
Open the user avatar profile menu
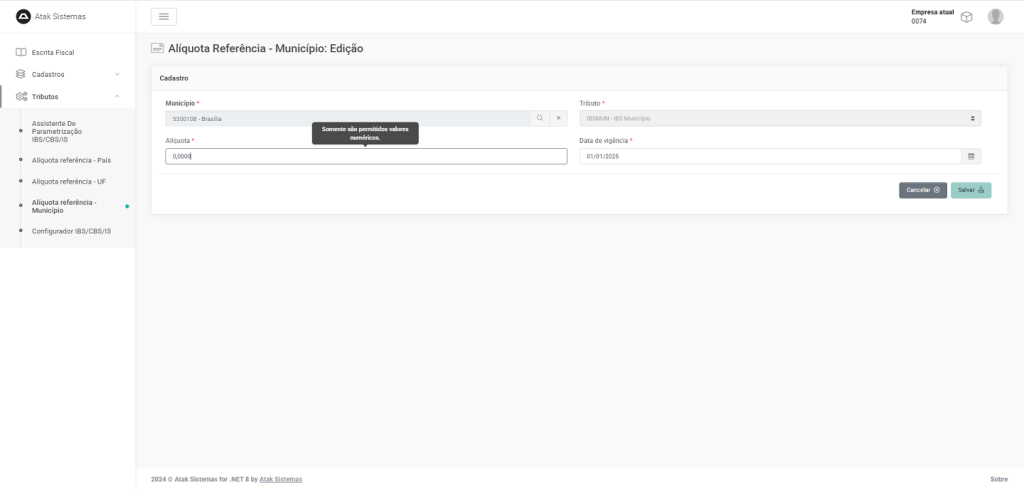(995, 16)
